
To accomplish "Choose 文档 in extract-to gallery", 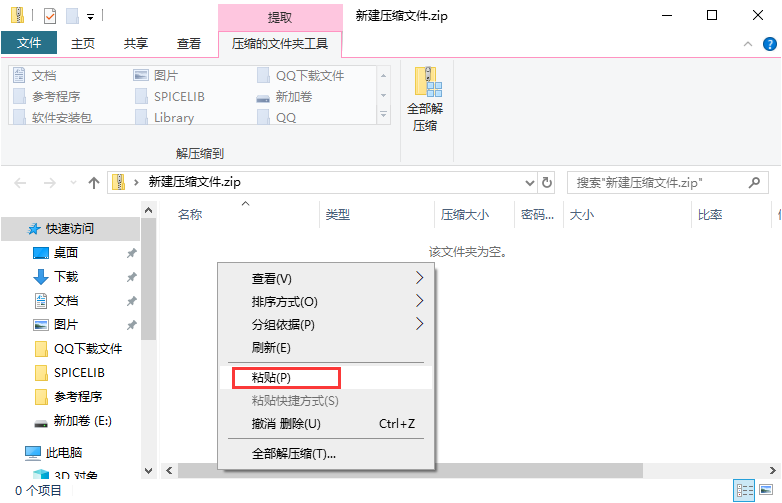I will tap(35, 75).
